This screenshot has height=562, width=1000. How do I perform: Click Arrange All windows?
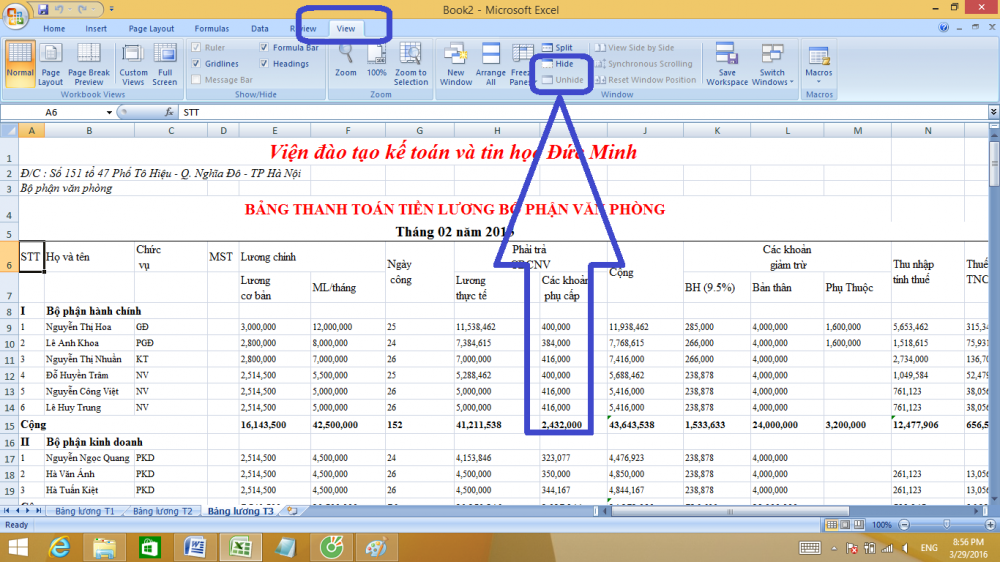[x=490, y=63]
